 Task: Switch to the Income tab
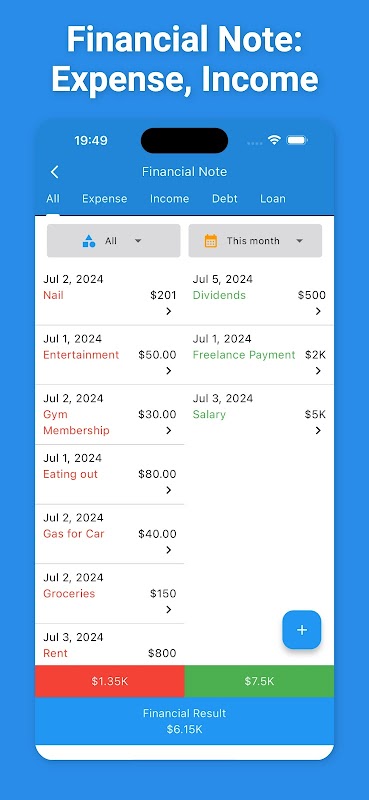click(169, 198)
